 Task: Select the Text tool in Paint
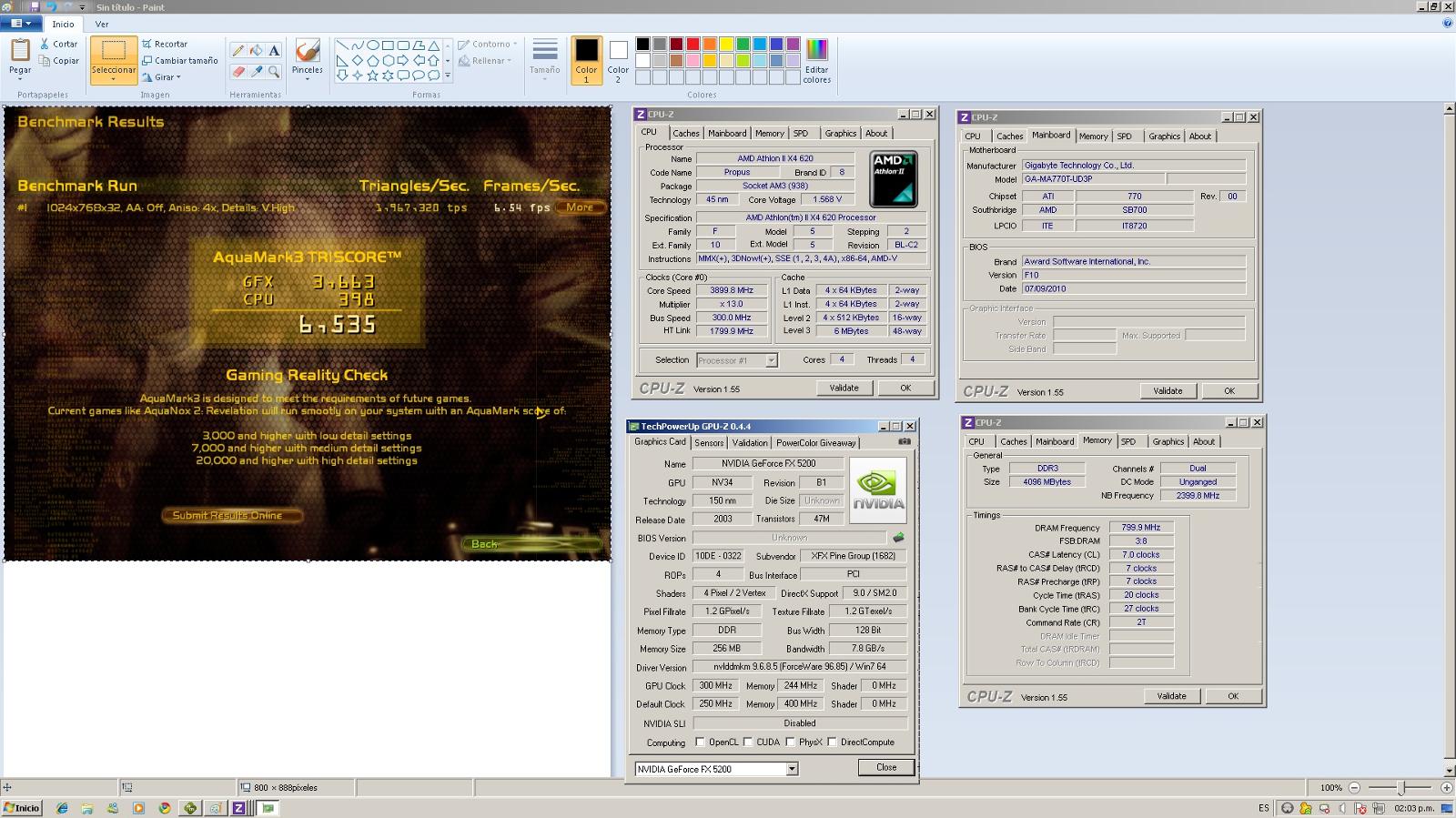coord(274,51)
